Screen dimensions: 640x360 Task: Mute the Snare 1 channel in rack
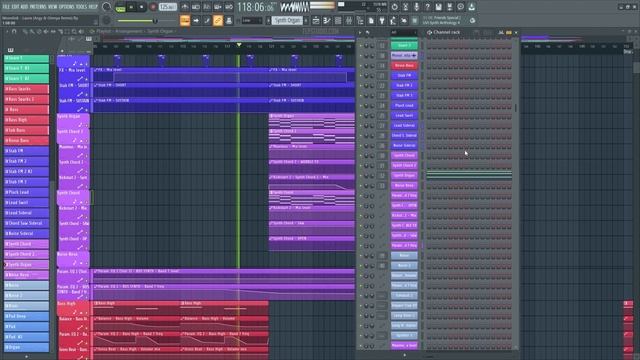pos(360,45)
